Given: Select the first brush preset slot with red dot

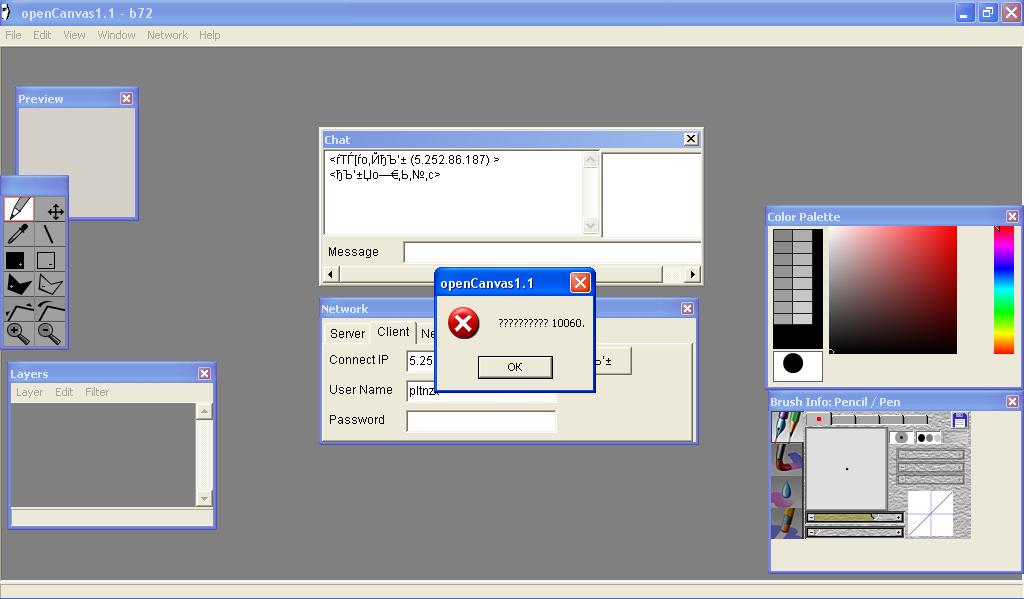Looking at the screenshot, I should click(818, 419).
